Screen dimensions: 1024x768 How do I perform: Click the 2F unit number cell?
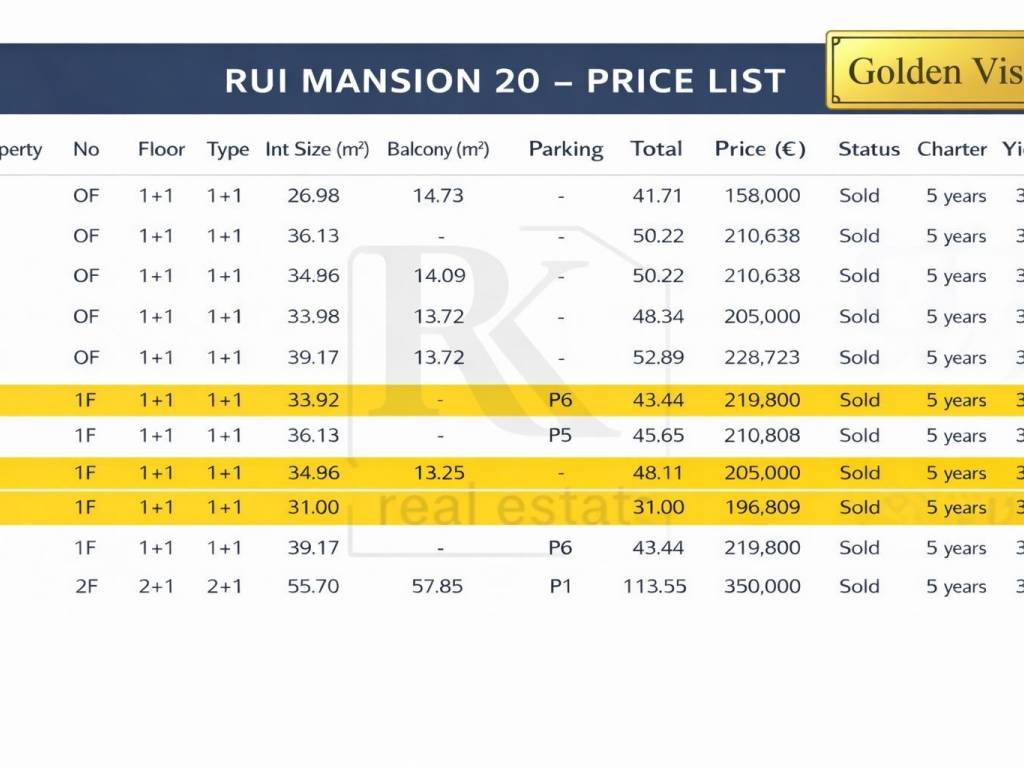[x=86, y=586]
